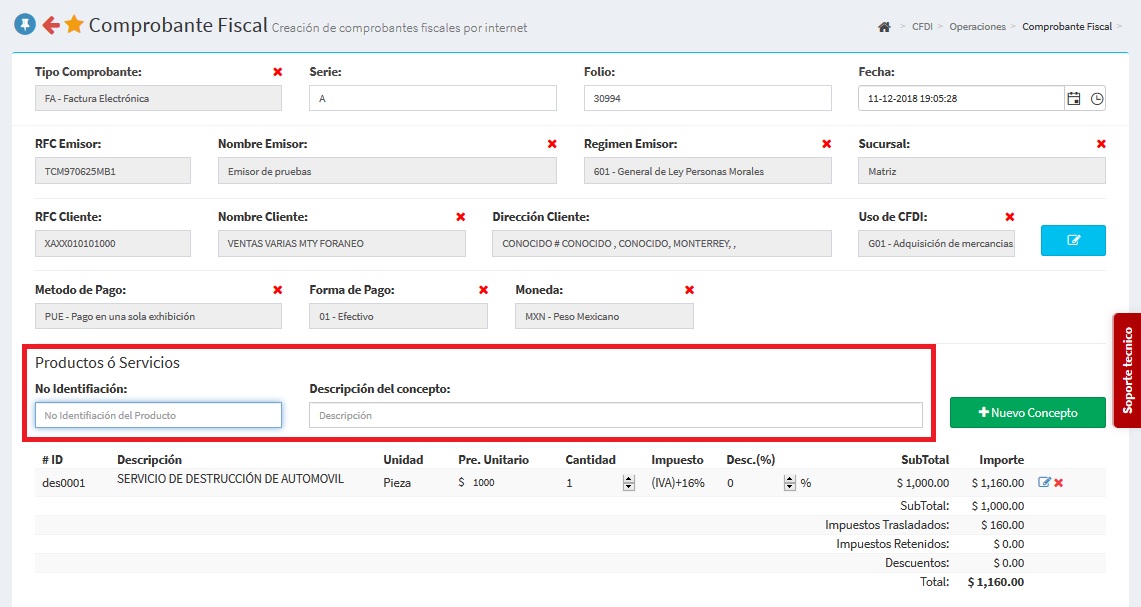The width and height of the screenshot is (1141, 607).
Task: Edit the des0001 concept row
Action: 1045,483
